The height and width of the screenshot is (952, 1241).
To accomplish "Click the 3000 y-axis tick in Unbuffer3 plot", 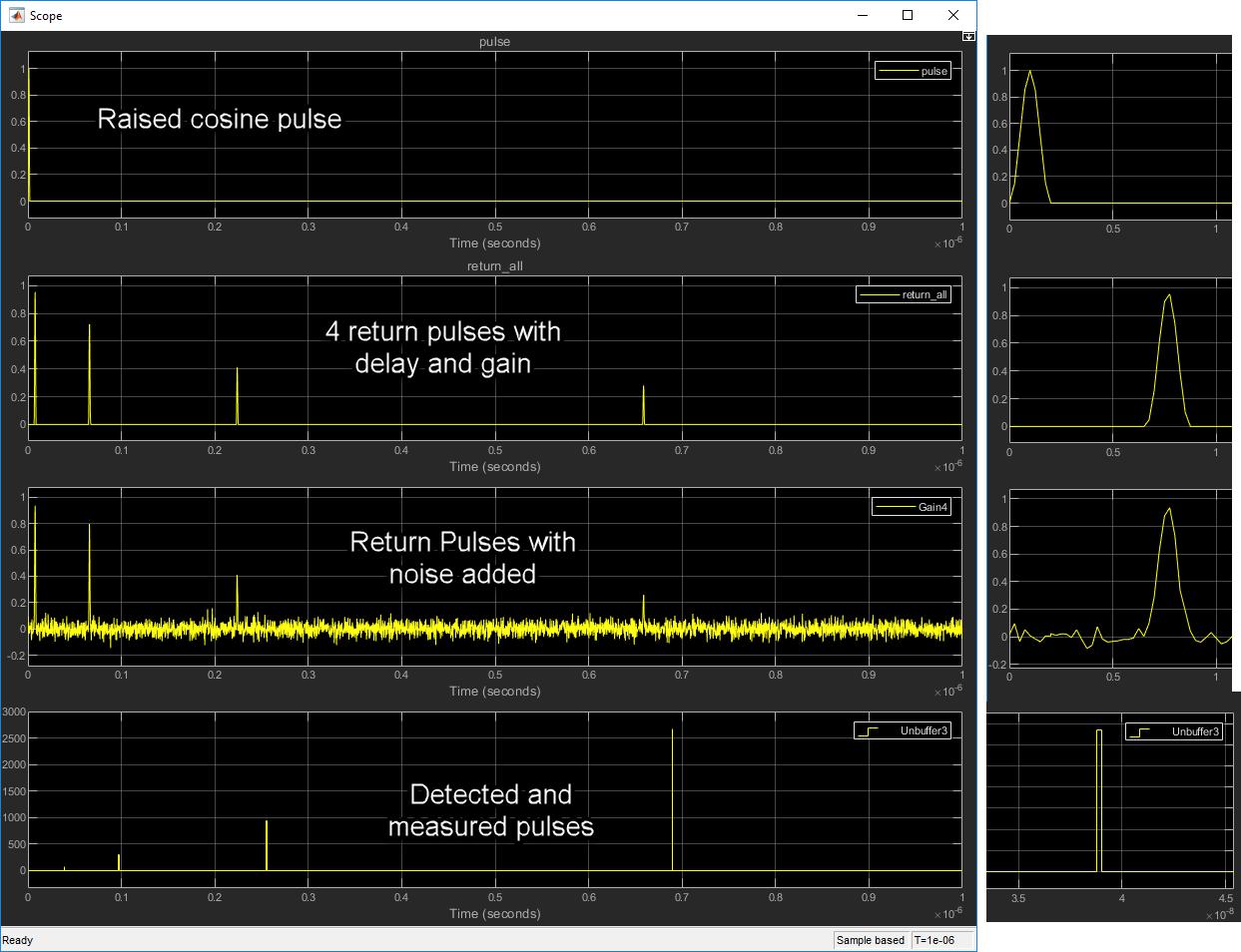I will click(x=14, y=712).
